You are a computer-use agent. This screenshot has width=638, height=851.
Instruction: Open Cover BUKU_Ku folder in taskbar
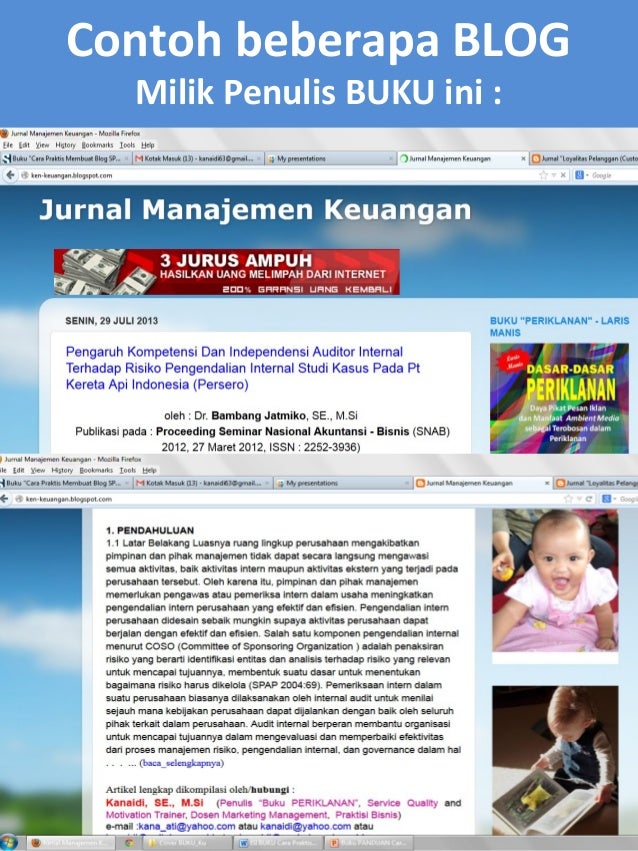tap(188, 843)
